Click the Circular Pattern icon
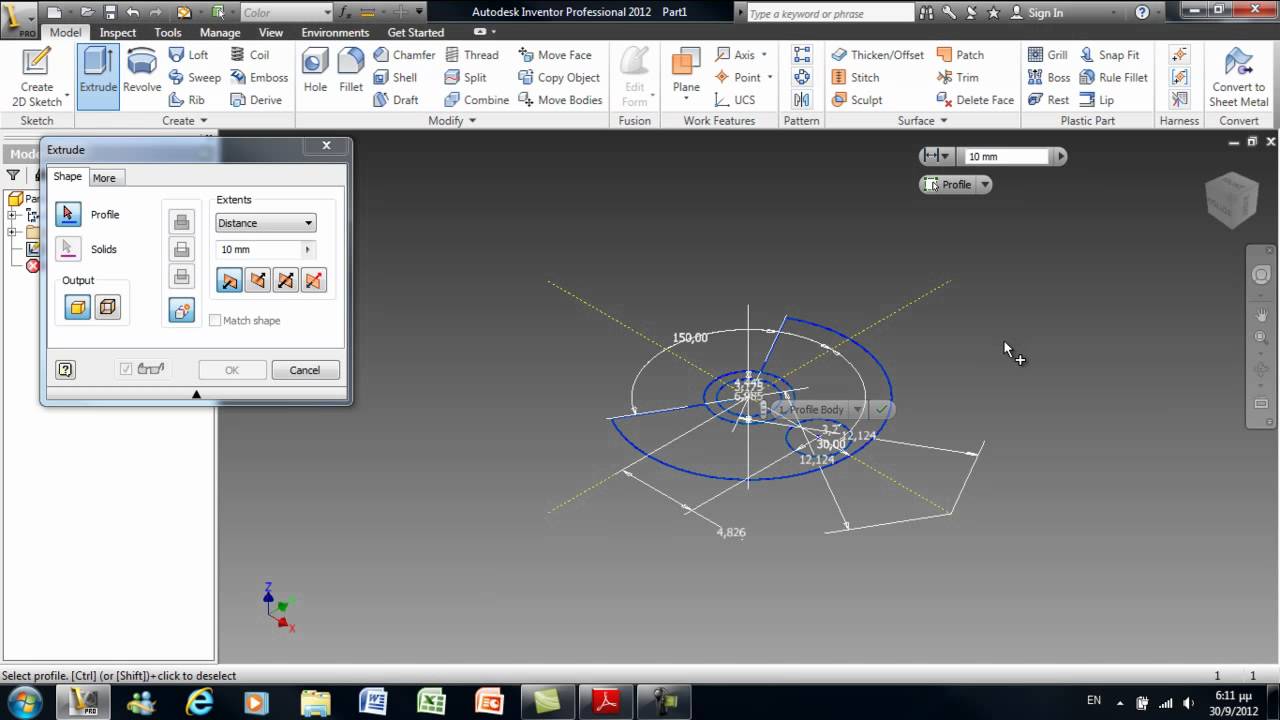Image resolution: width=1280 pixels, height=720 pixels. [802, 77]
